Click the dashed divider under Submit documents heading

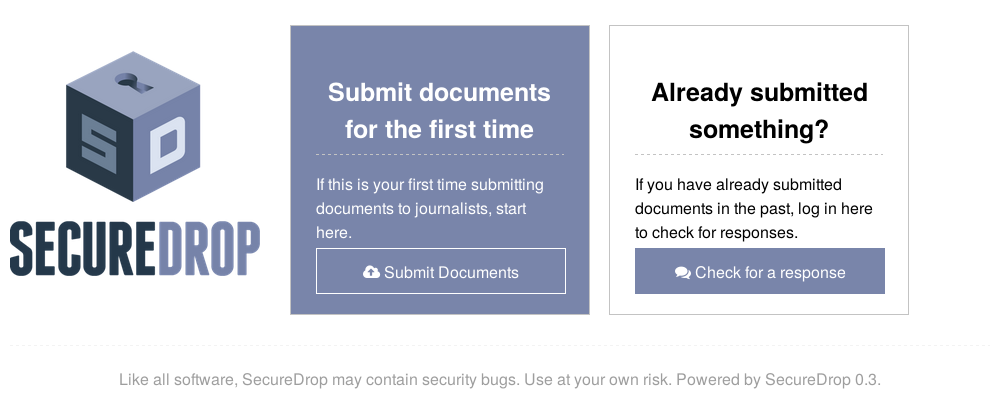click(x=440, y=154)
